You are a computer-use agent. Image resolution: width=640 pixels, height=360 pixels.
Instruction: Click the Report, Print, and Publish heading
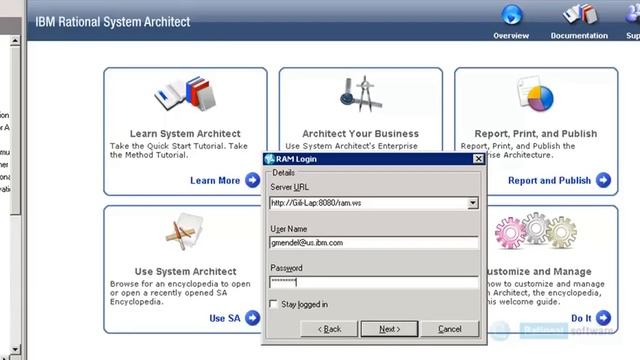pyautogui.click(x=536, y=133)
